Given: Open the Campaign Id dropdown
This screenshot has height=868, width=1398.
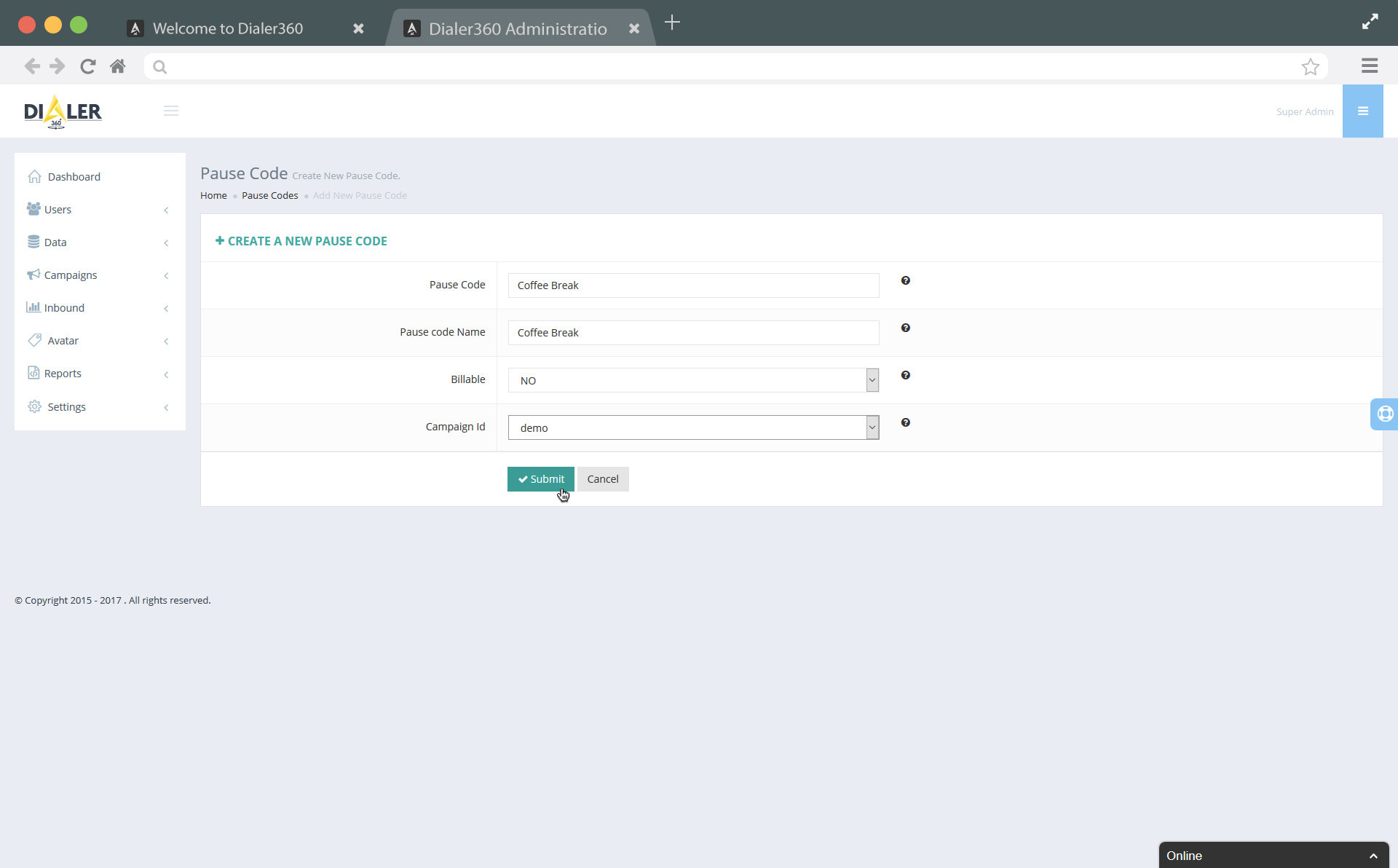Looking at the screenshot, I should 872,427.
